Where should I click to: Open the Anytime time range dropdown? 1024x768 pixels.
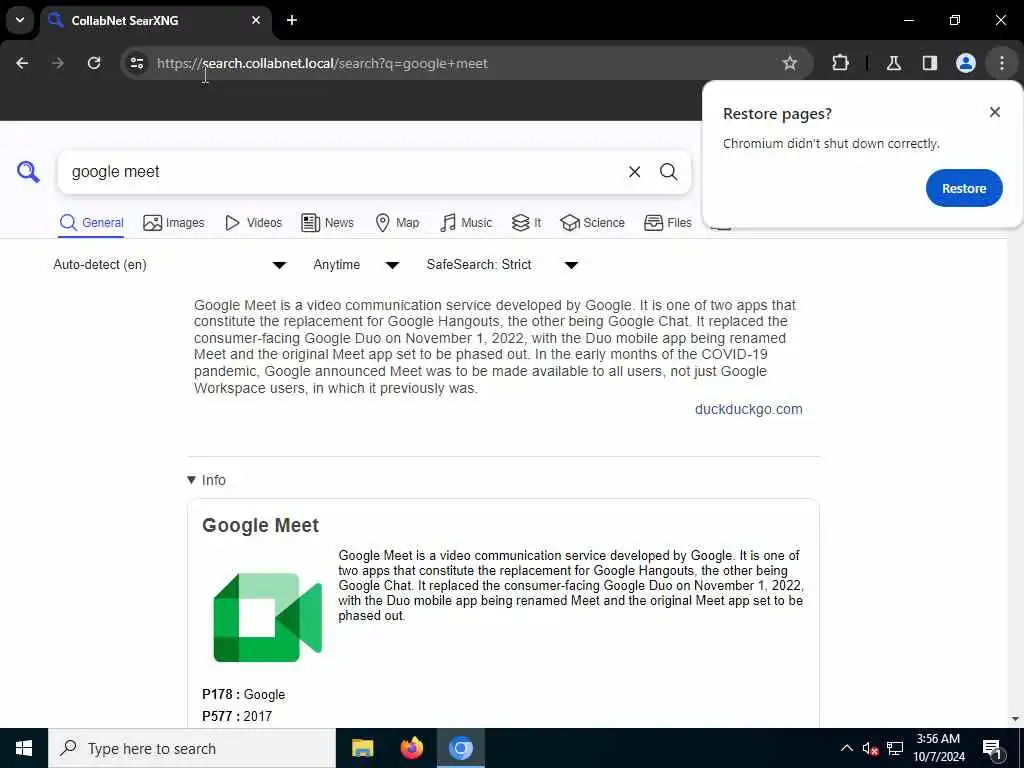pos(356,264)
